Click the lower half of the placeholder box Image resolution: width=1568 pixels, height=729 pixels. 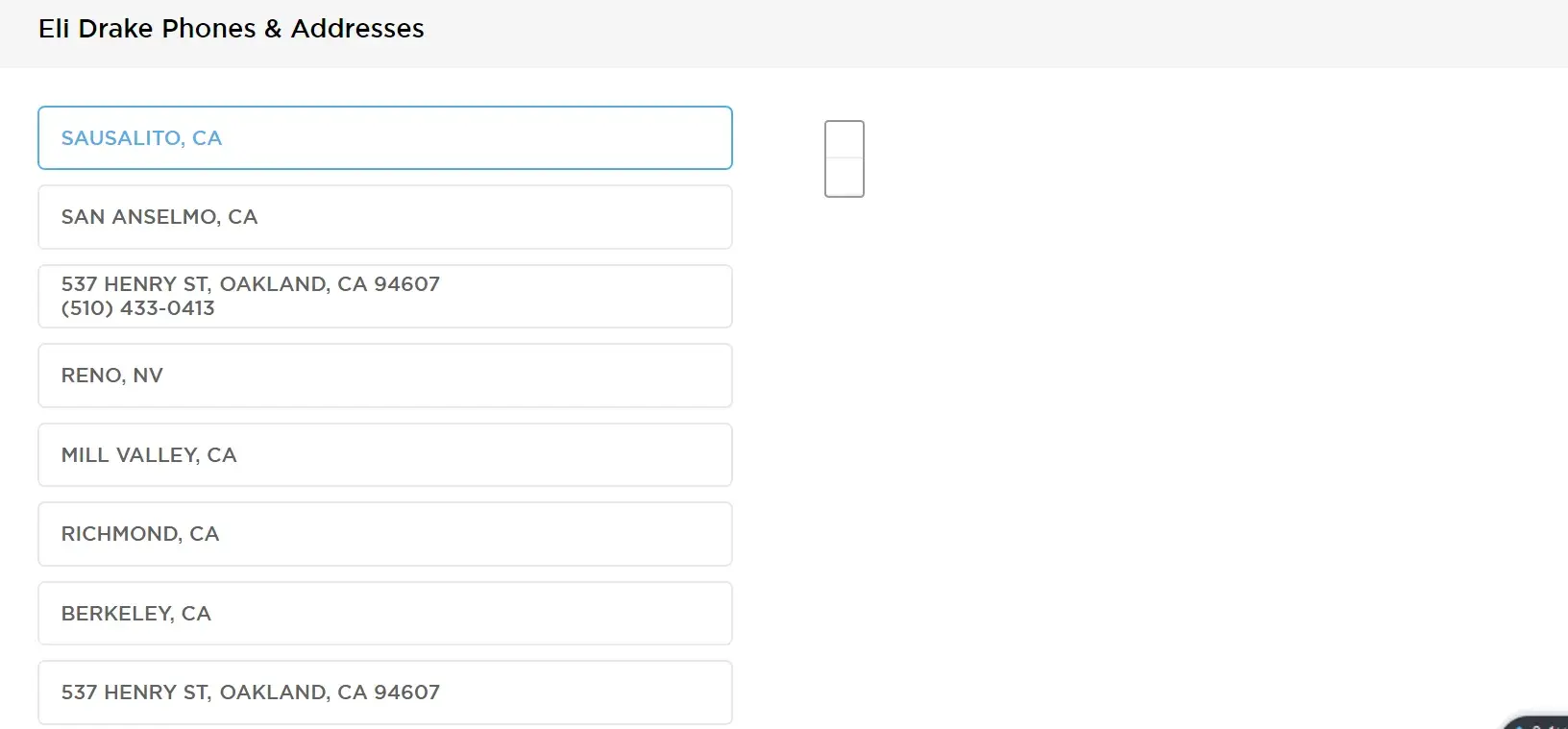click(x=845, y=178)
